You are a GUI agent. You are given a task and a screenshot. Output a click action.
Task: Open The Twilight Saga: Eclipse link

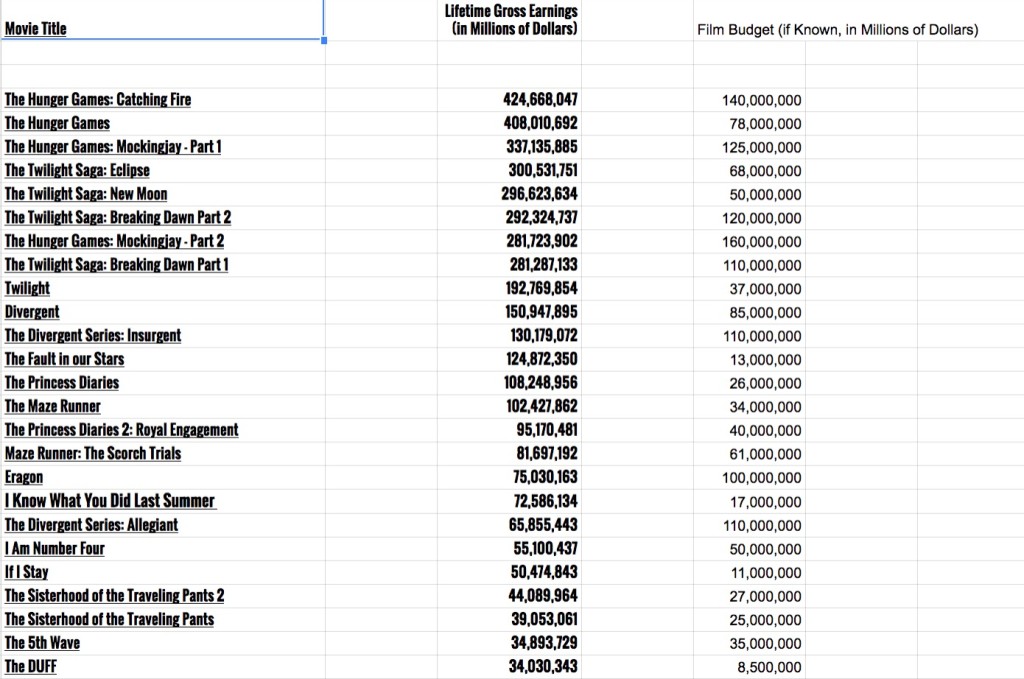pos(77,170)
